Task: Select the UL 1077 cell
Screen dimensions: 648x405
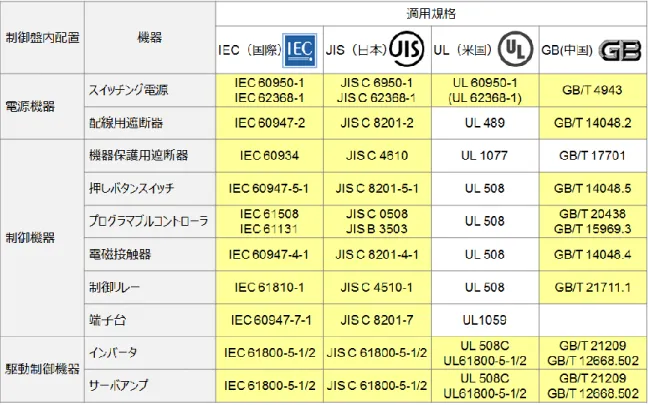Action: [485, 155]
